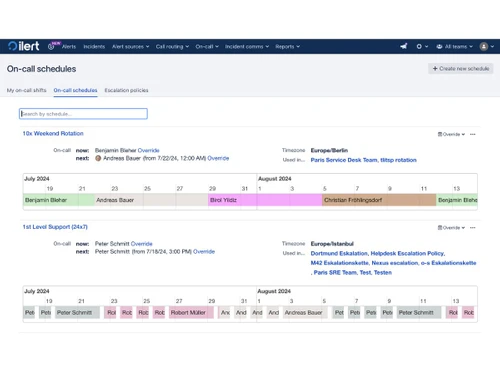Select Andreas Bauer shift in 1st Level Support
Screen dimensions: 500x375
pyautogui.click(x=305, y=313)
